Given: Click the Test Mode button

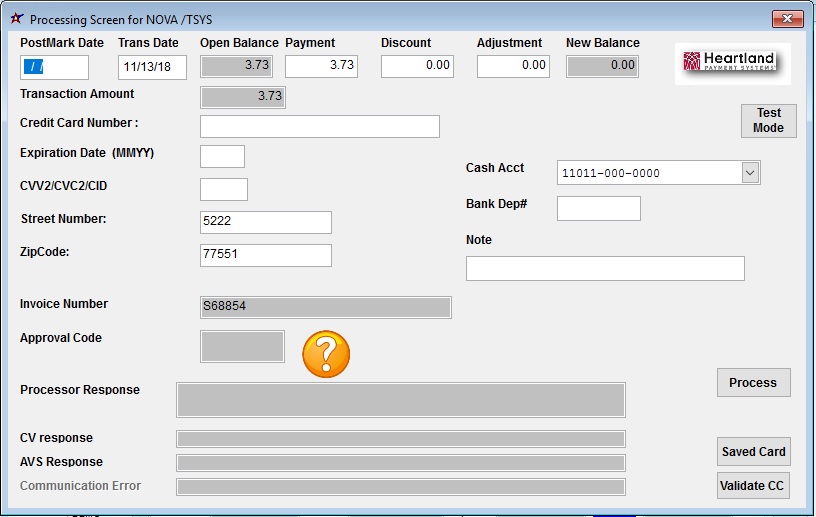Looking at the screenshot, I should [768, 121].
